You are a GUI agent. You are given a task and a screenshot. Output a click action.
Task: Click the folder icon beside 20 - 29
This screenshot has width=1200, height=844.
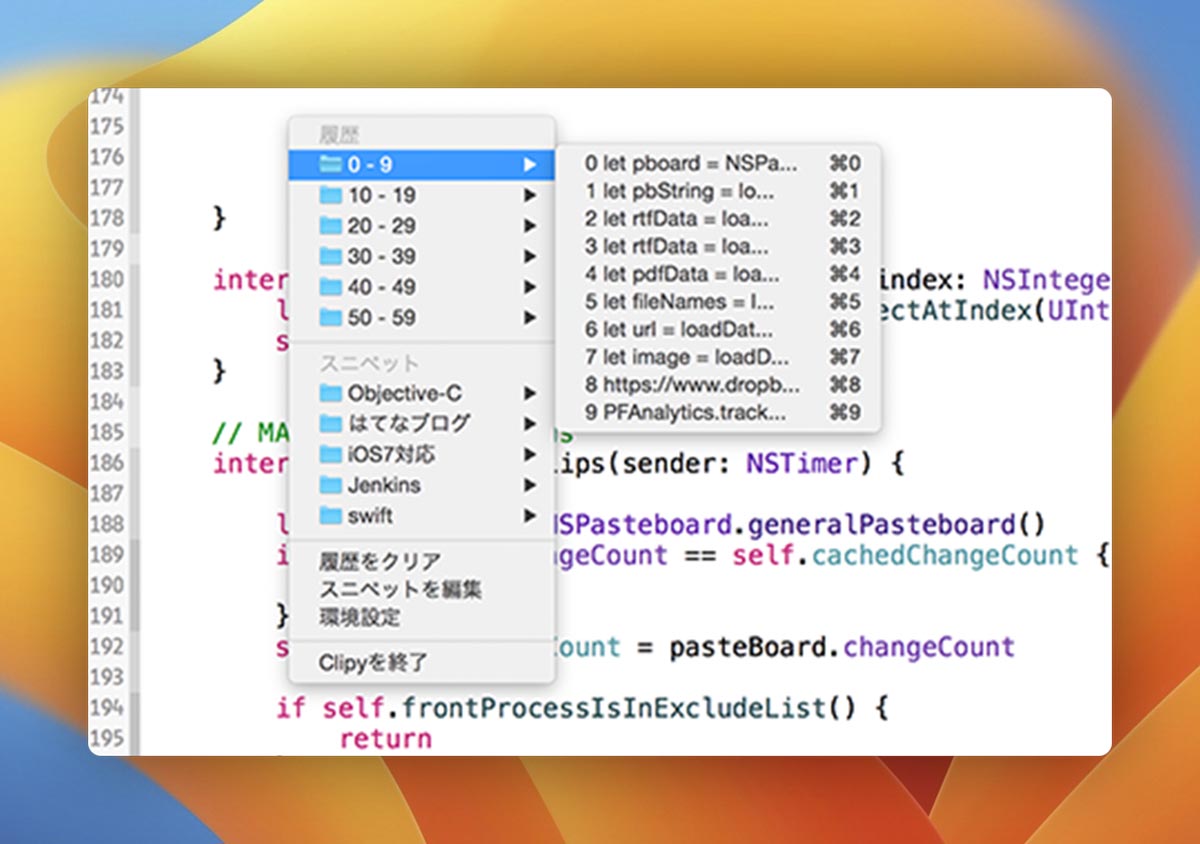coord(331,226)
